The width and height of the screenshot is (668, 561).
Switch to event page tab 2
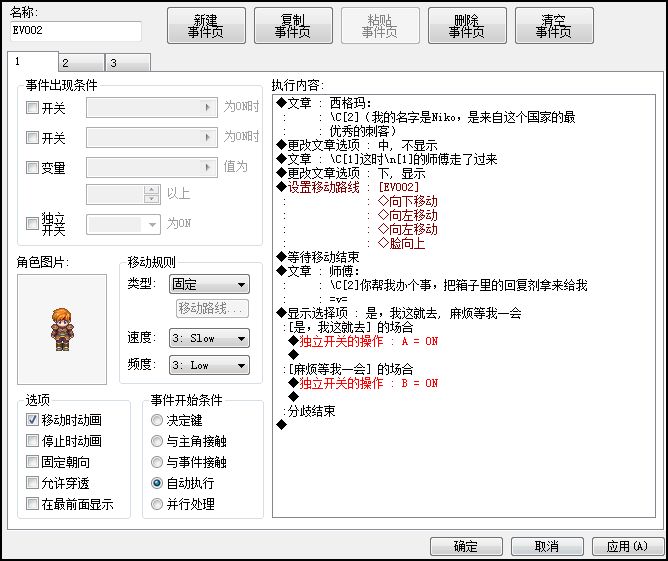pyautogui.click(x=81, y=63)
